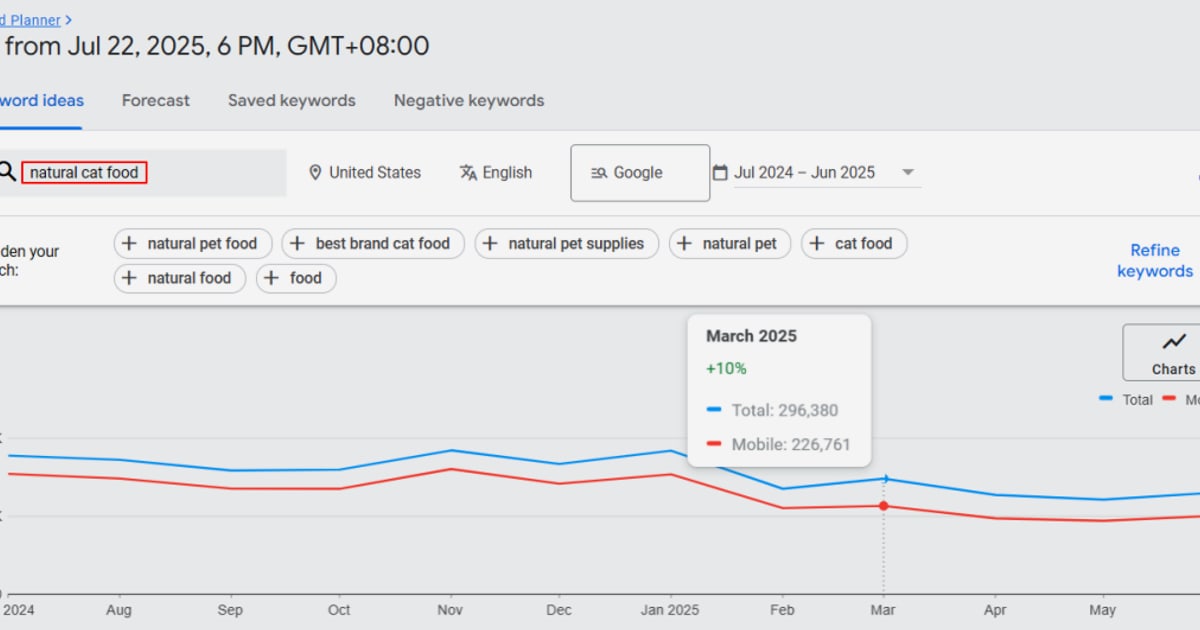Click the search magnifier icon
Image resolution: width=1200 pixels, height=630 pixels.
point(6,172)
